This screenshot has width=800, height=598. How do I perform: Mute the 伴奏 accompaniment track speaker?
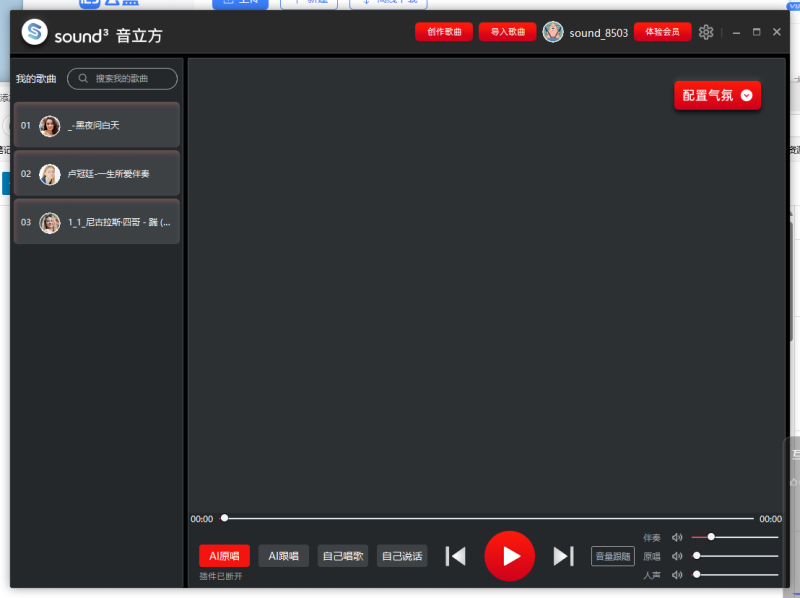(x=677, y=538)
